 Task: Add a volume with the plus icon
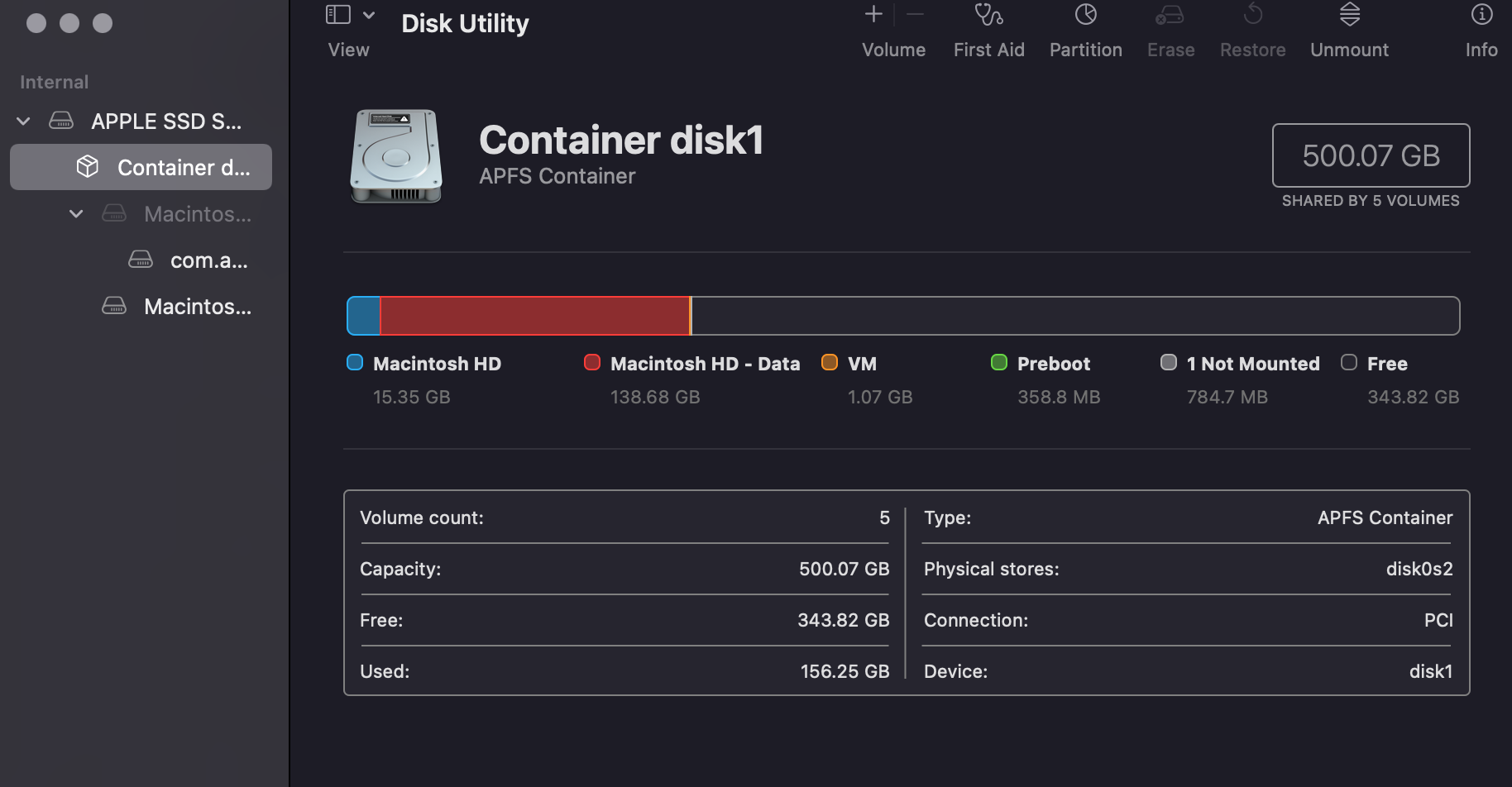click(x=873, y=14)
